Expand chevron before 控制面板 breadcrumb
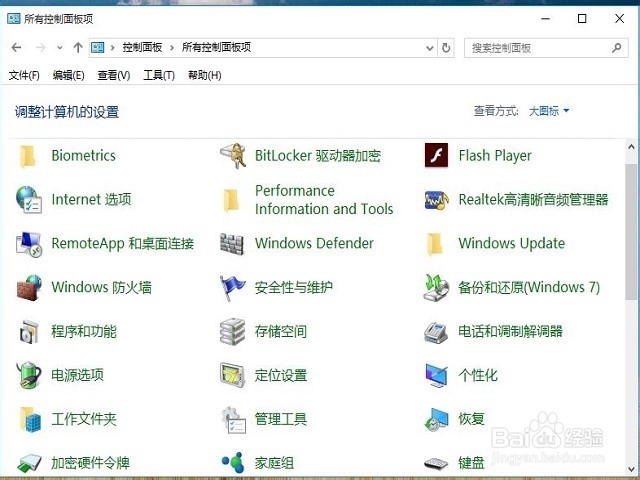The image size is (640, 480). pyautogui.click(x=112, y=48)
